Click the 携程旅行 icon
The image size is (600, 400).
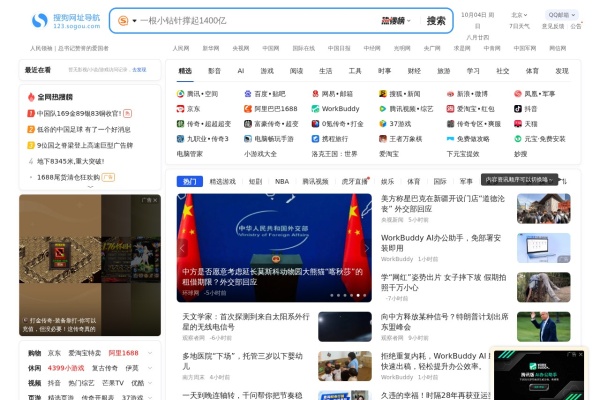point(315,139)
